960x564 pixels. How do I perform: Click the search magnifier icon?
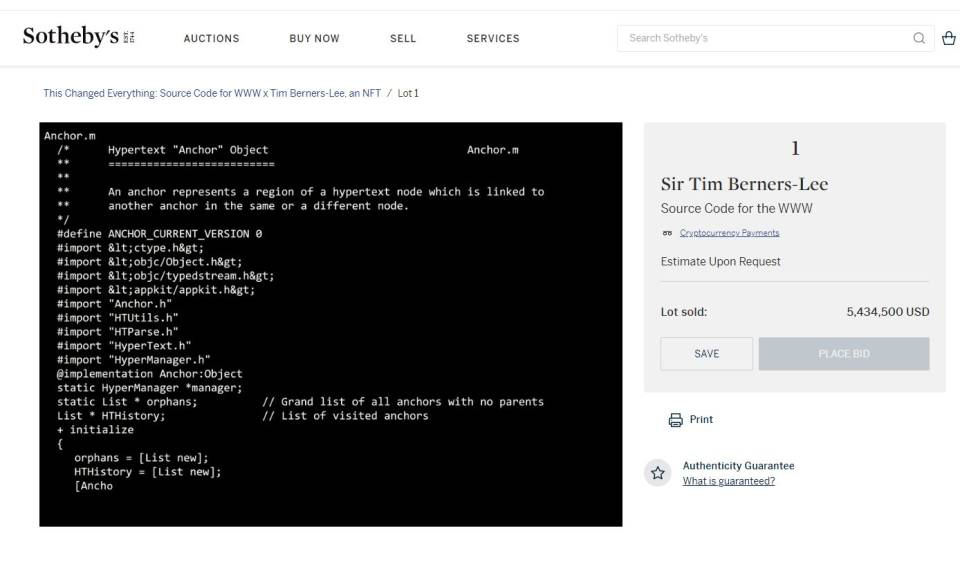pyautogui.click(x=919, y=38)
